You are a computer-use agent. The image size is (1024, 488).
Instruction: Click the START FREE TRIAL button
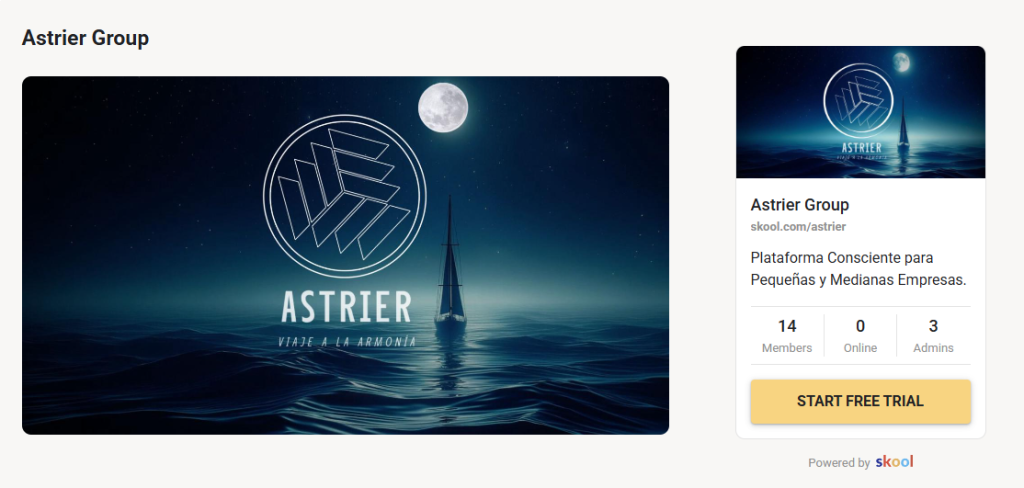860,401
